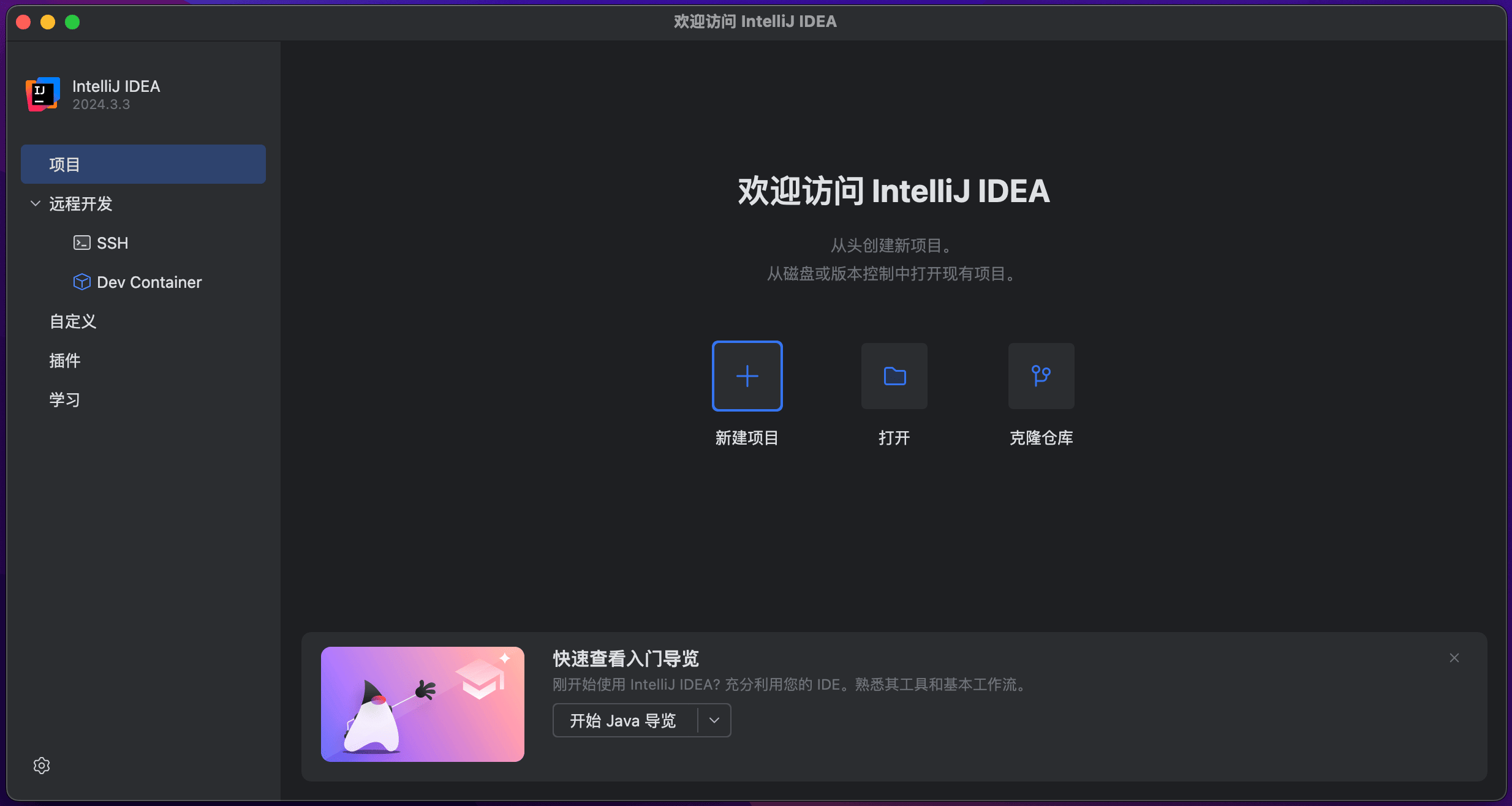The height and width of the screenshot is (806, 1512).
Task: Open the 自定义 sidebar section
Action: pyautogui.click(x=73, y=322)
